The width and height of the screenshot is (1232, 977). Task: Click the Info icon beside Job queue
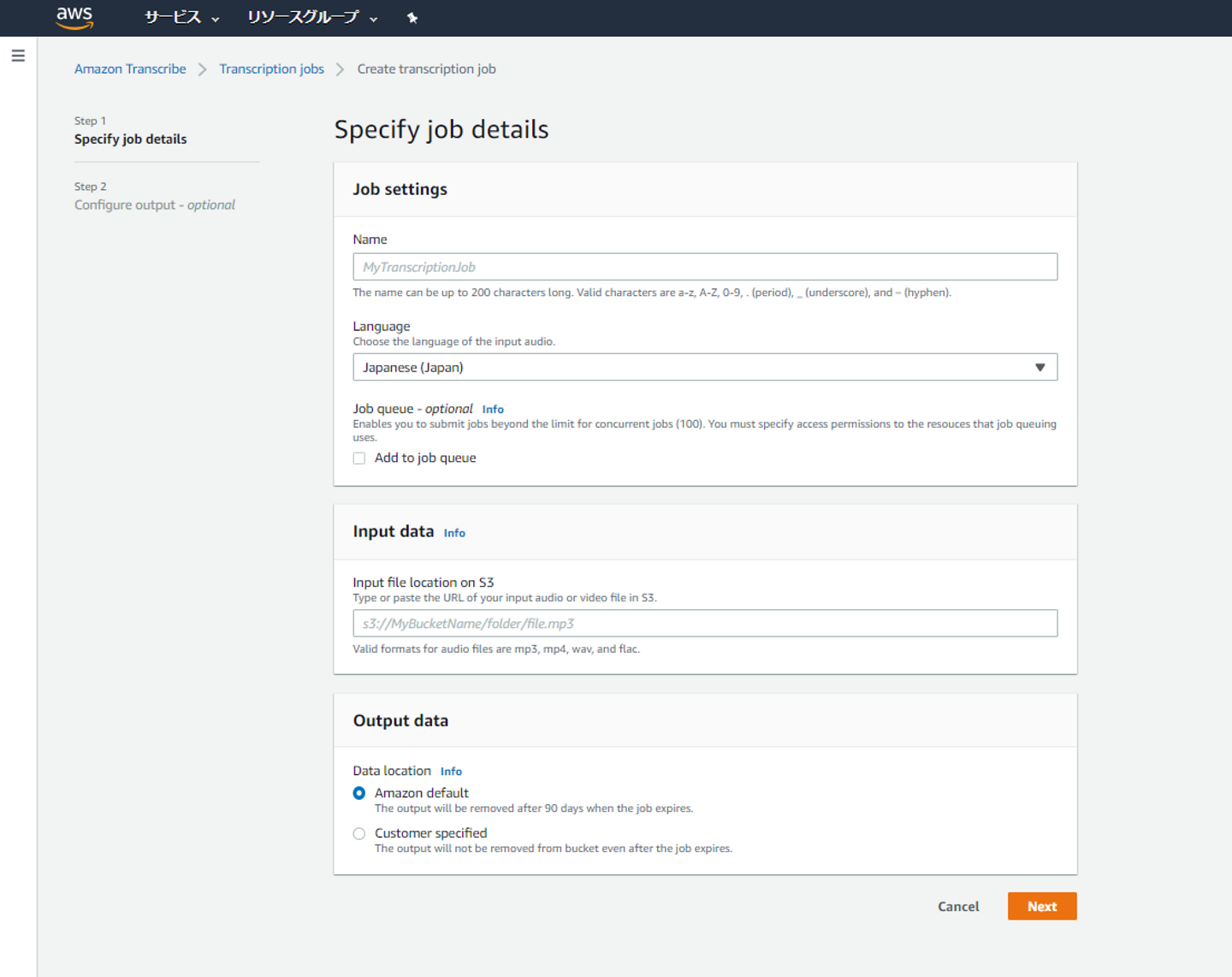(493, 410)
